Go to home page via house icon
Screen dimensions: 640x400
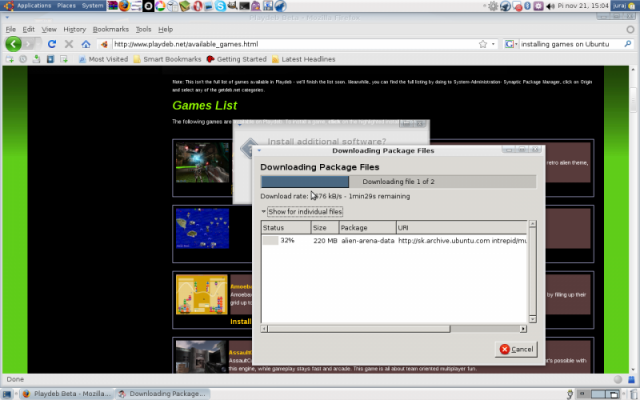tap(86, 44)
